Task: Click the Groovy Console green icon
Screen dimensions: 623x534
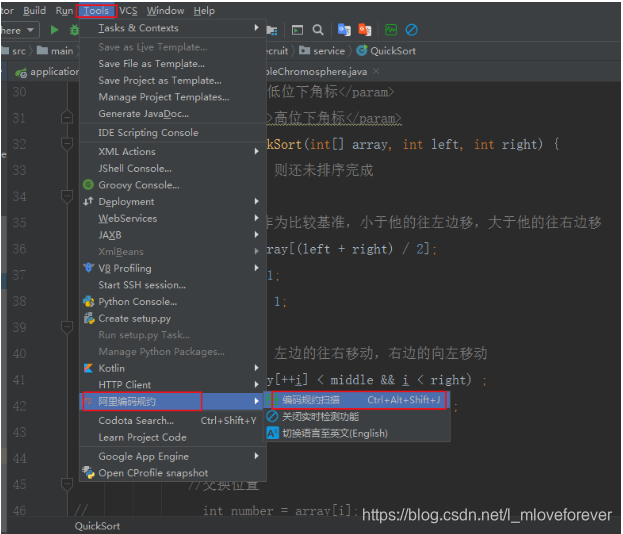Action: 88,185
